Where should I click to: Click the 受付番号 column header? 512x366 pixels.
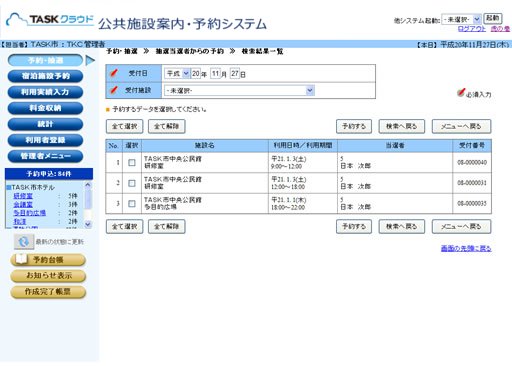tap(472, 145)
